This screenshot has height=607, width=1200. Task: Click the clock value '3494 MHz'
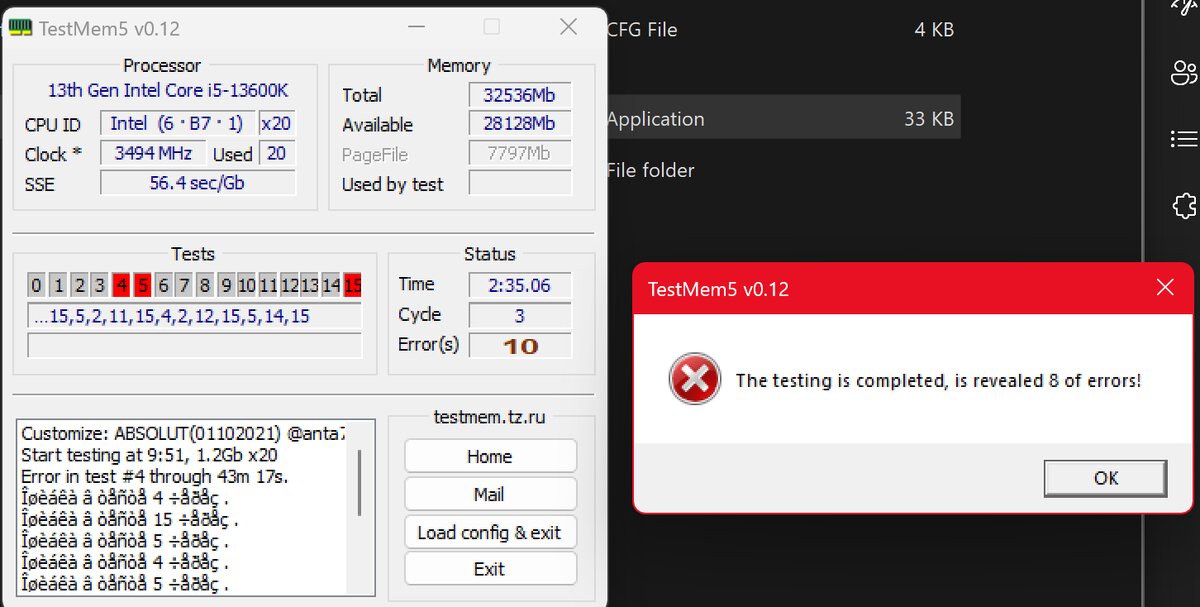(x=153, y=153)
